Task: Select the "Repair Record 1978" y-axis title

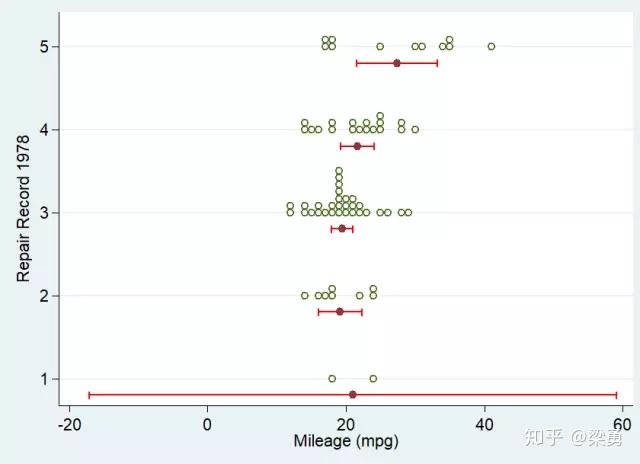Action: [x=23, y=212]
